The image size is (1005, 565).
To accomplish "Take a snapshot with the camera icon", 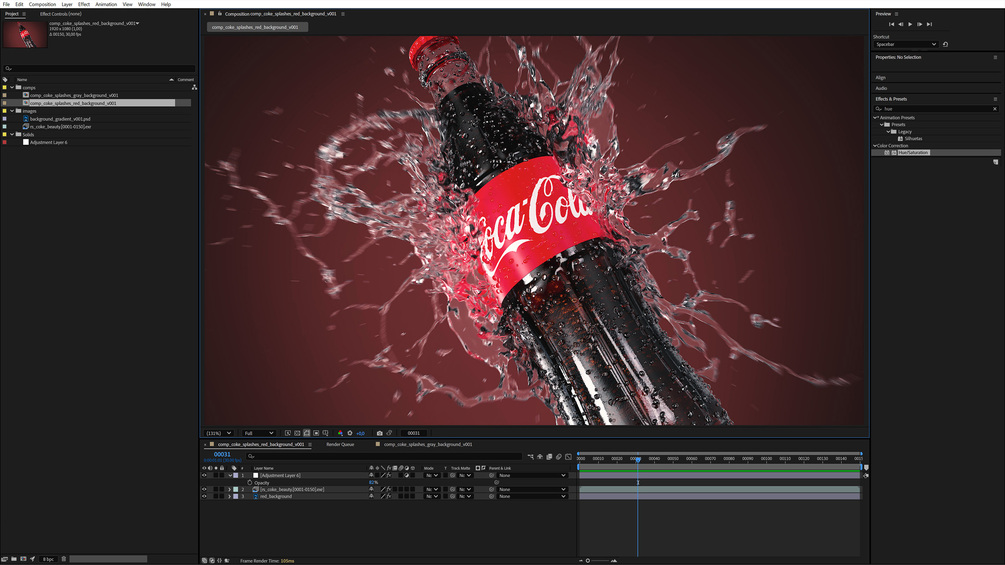I will click(379, 433).
